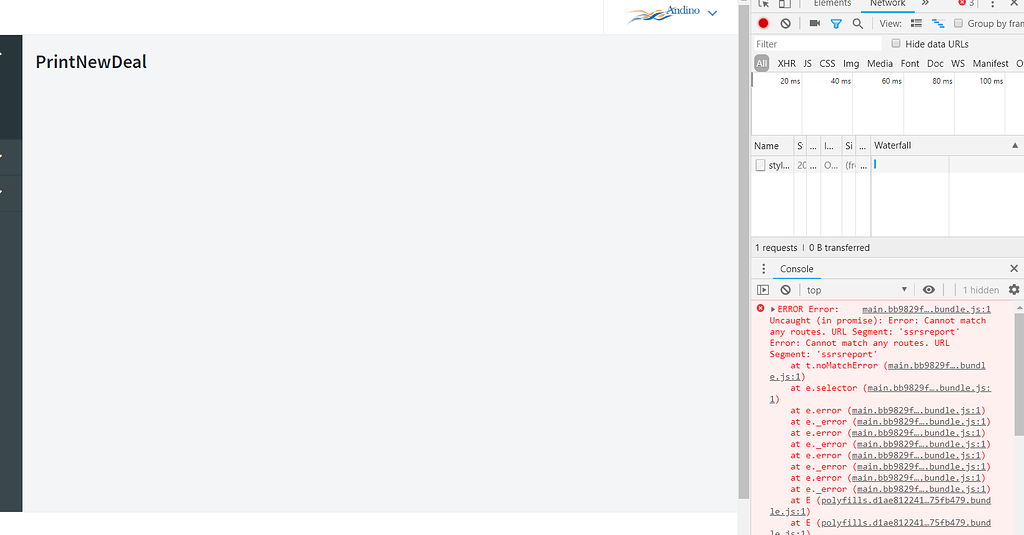Toggle the device toolbar icon
Image resolution: width=1024 pixels, height=535 pixels.
[x=784, y=3]
